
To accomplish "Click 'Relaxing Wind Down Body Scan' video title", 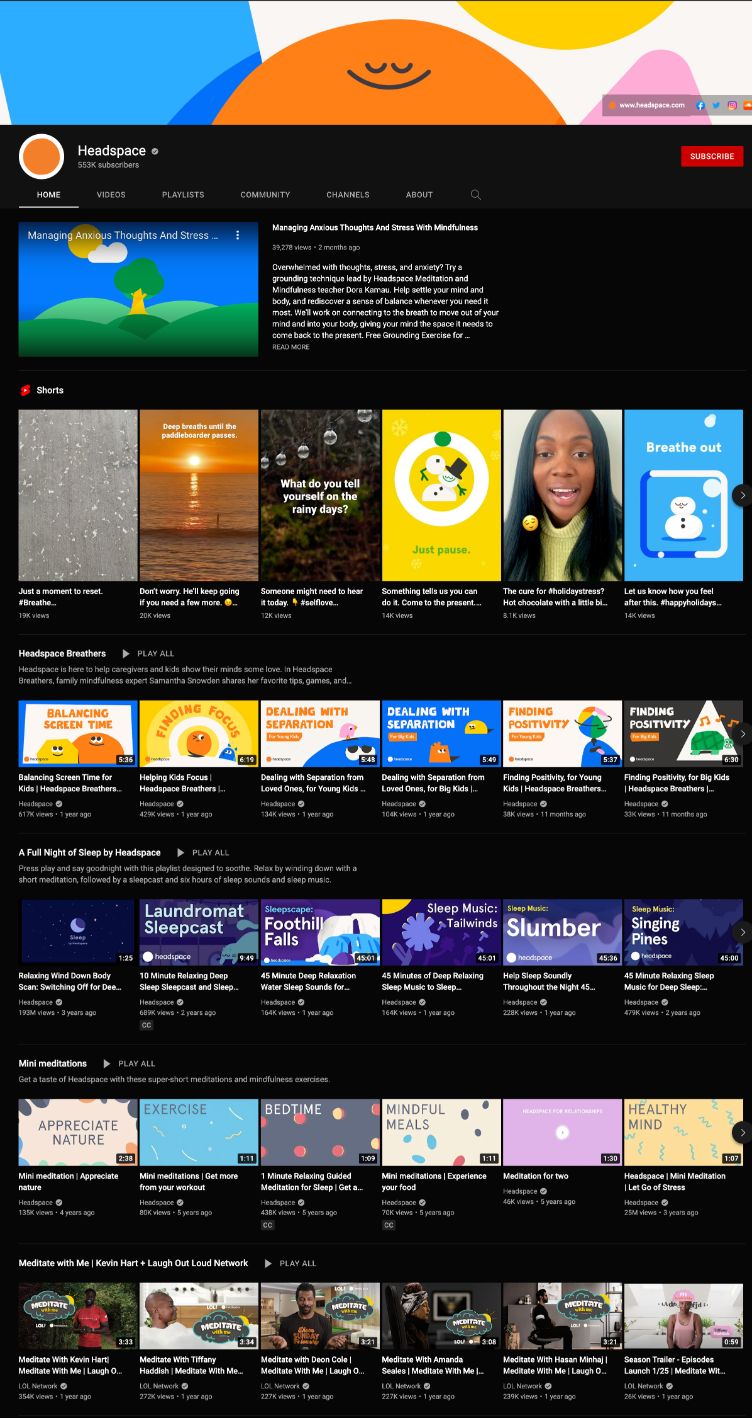I will (70, 982).
